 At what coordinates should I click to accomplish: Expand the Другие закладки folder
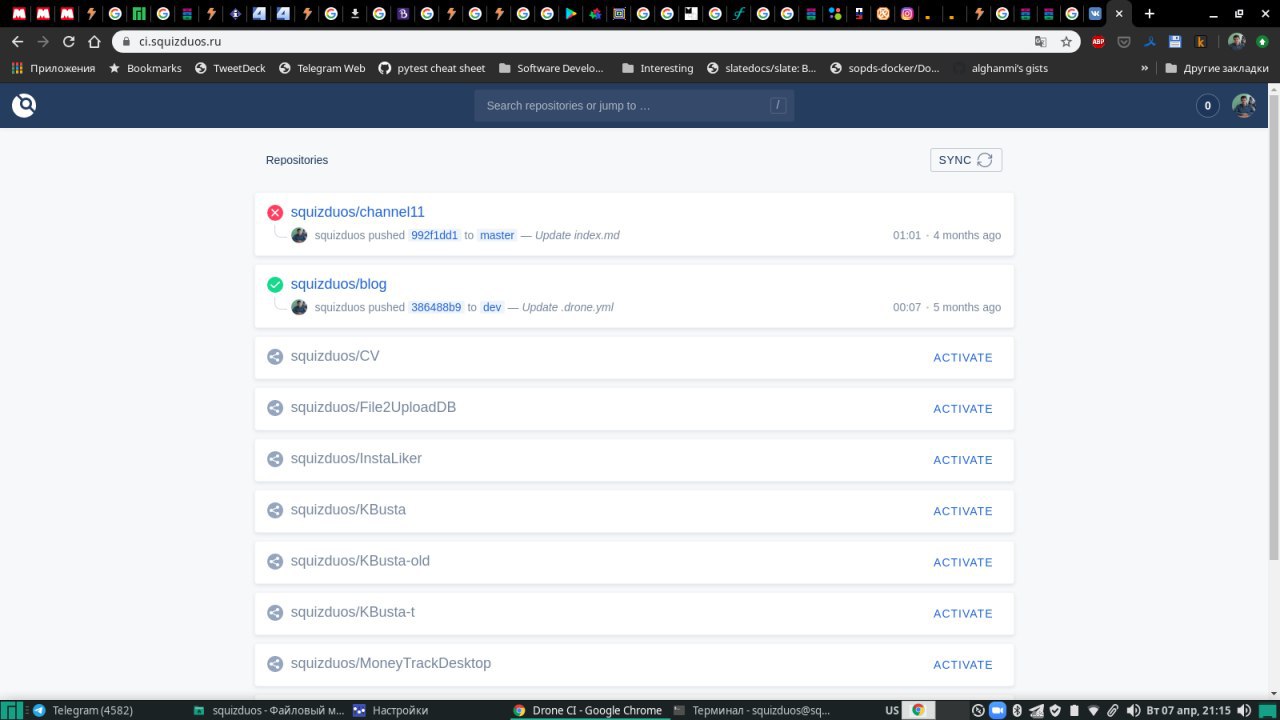pos(1218,68)
